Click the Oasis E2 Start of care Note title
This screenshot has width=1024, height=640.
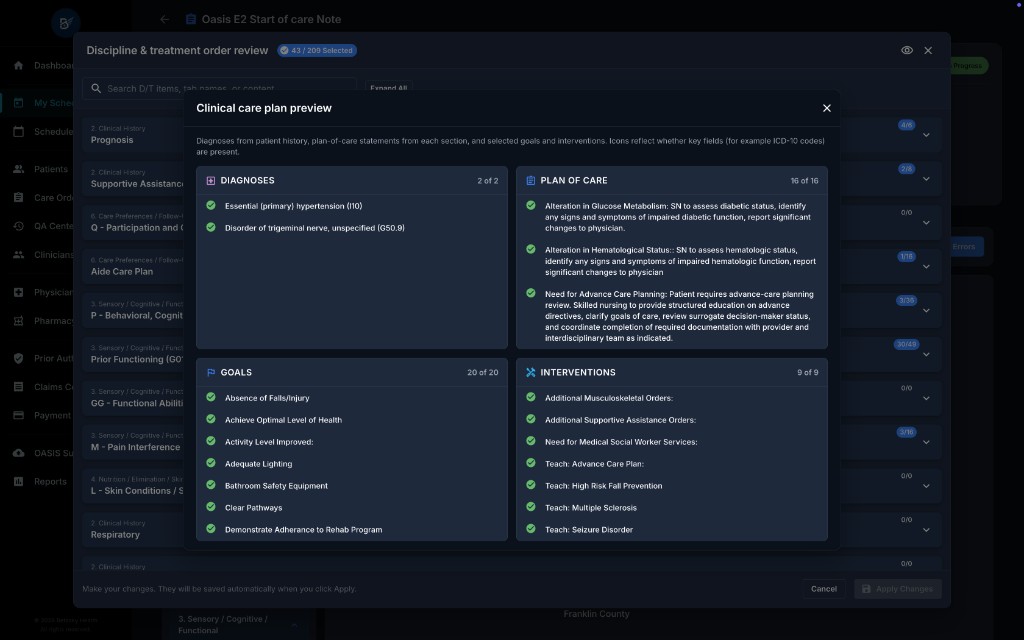[271, 20]
